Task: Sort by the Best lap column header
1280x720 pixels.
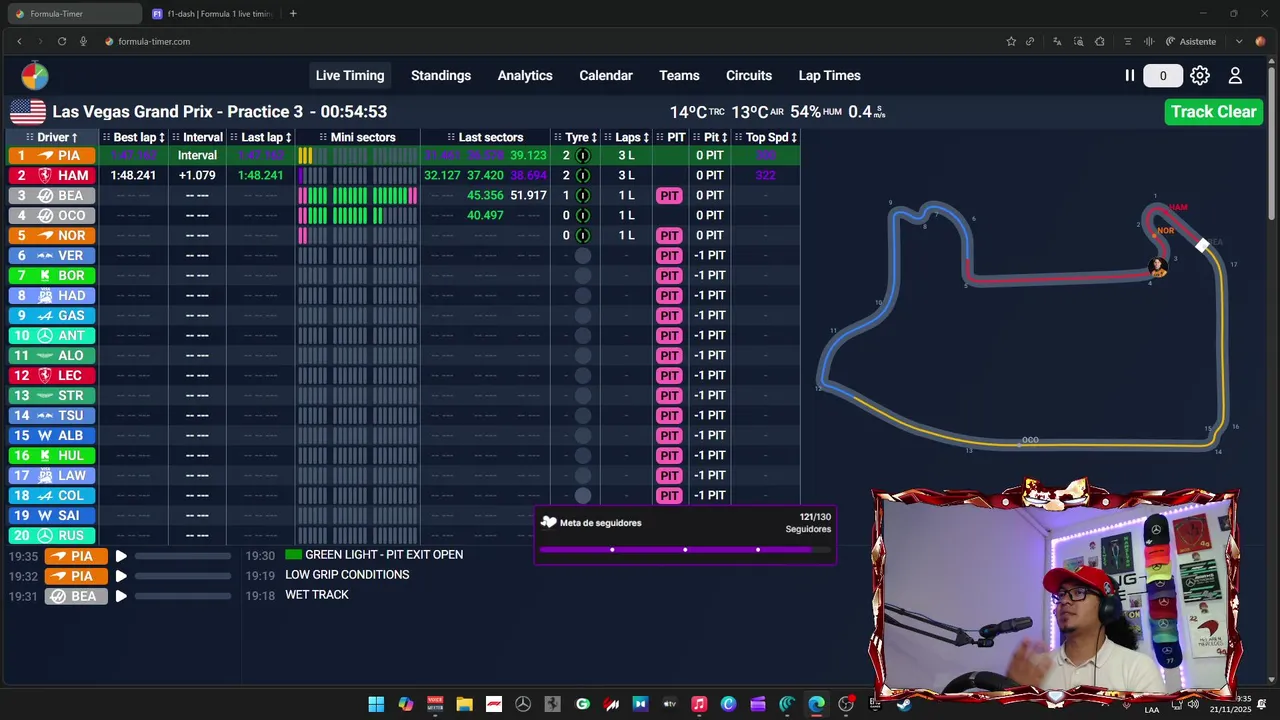Action: (x=135, y=137)
